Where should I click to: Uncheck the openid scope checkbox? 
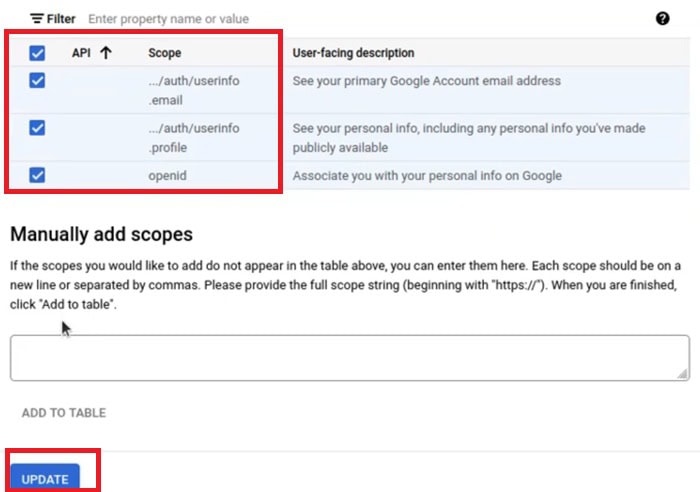[37, 175]
